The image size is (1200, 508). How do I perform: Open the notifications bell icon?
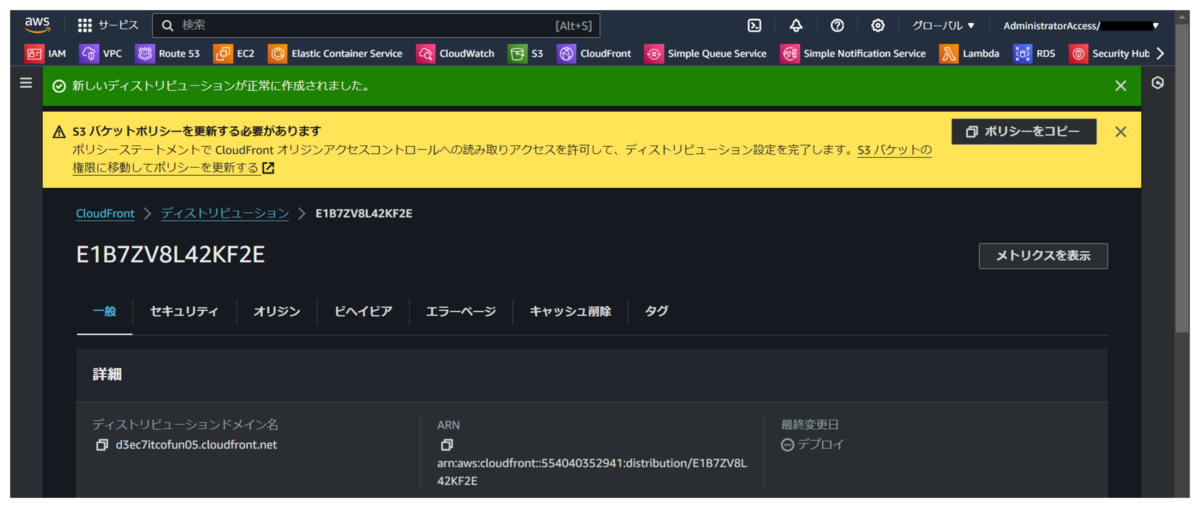pyautogui.click(x=796, y=26)
